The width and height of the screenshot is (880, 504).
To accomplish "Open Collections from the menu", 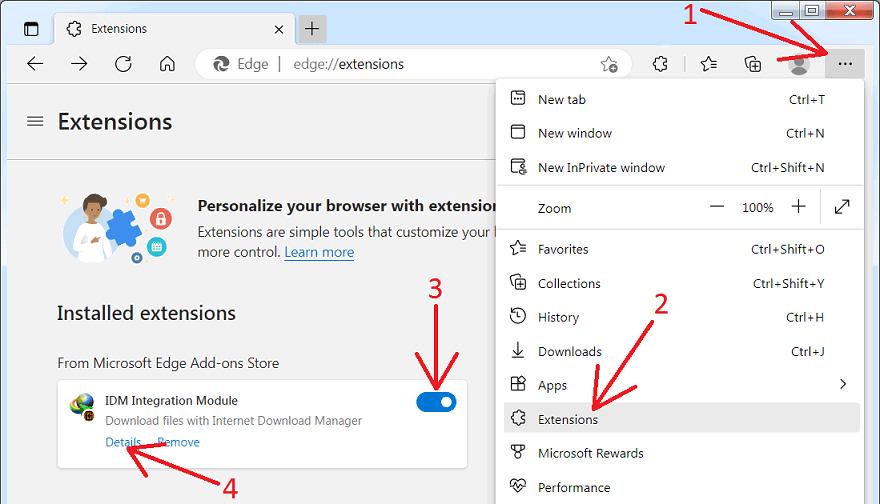I will point(680,283).
